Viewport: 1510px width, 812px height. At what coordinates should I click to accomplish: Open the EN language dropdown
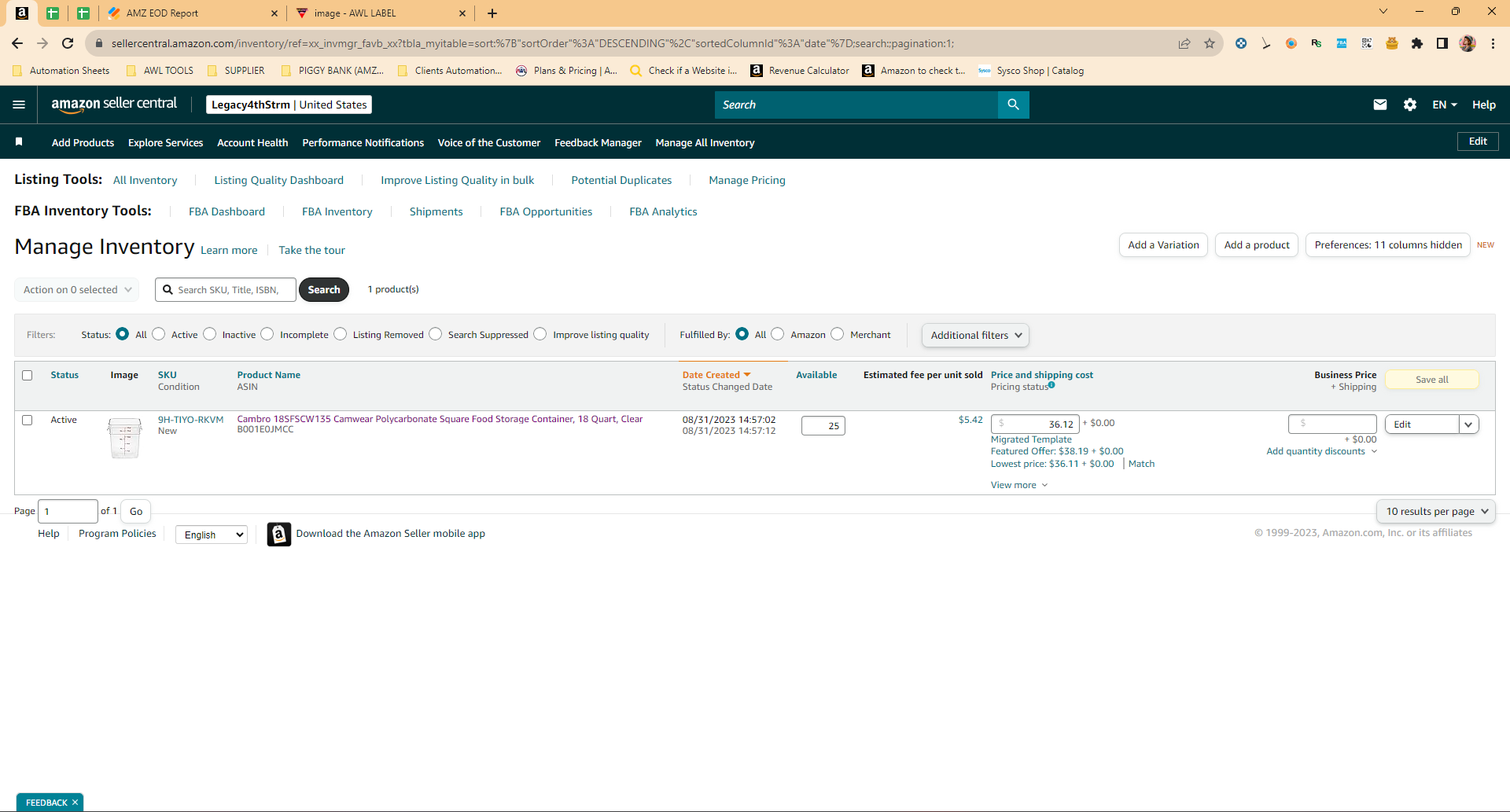click(1445, 105)
